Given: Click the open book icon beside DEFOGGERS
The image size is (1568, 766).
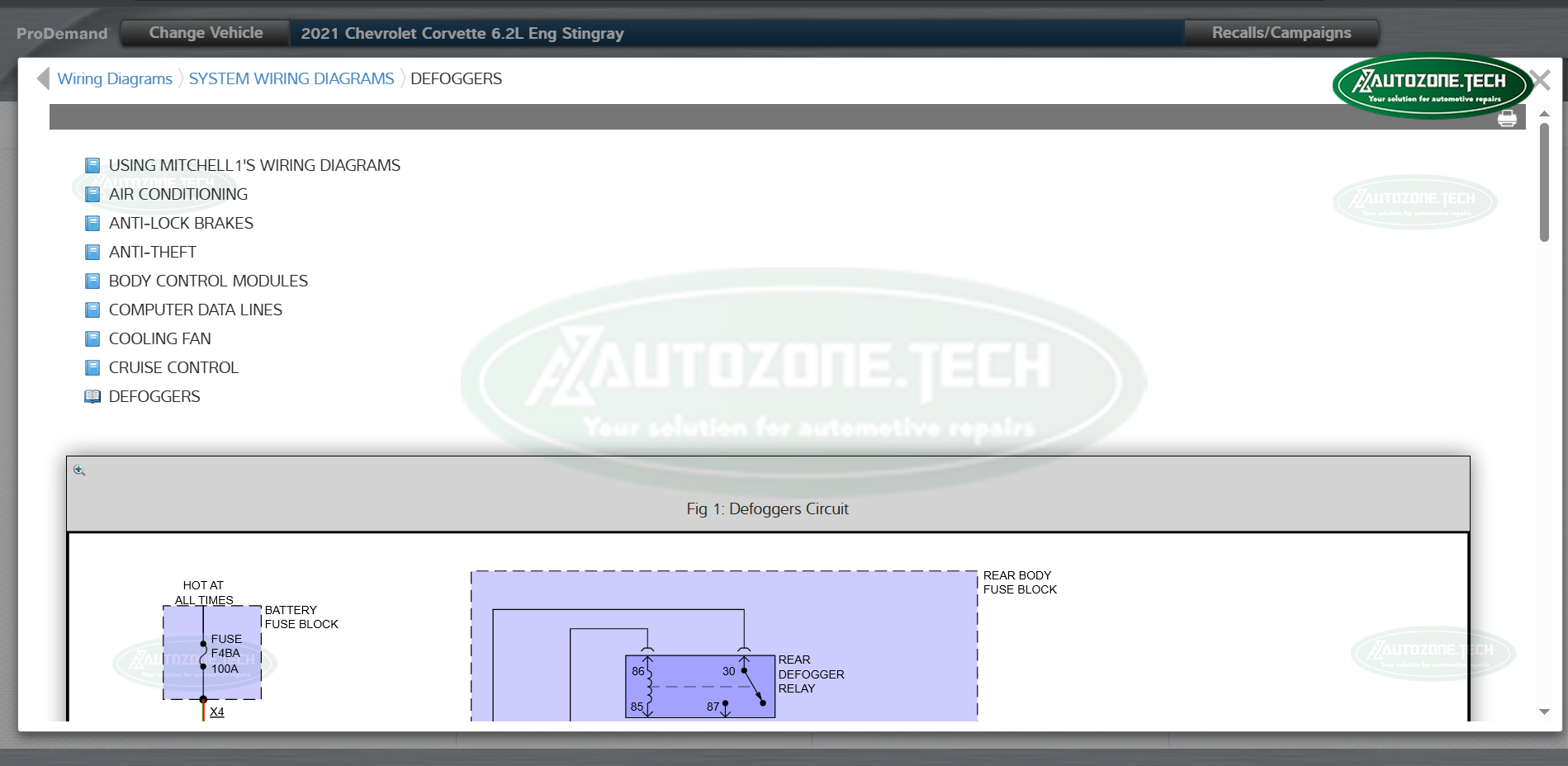Looking at the screenshot, I should (92, 397).
